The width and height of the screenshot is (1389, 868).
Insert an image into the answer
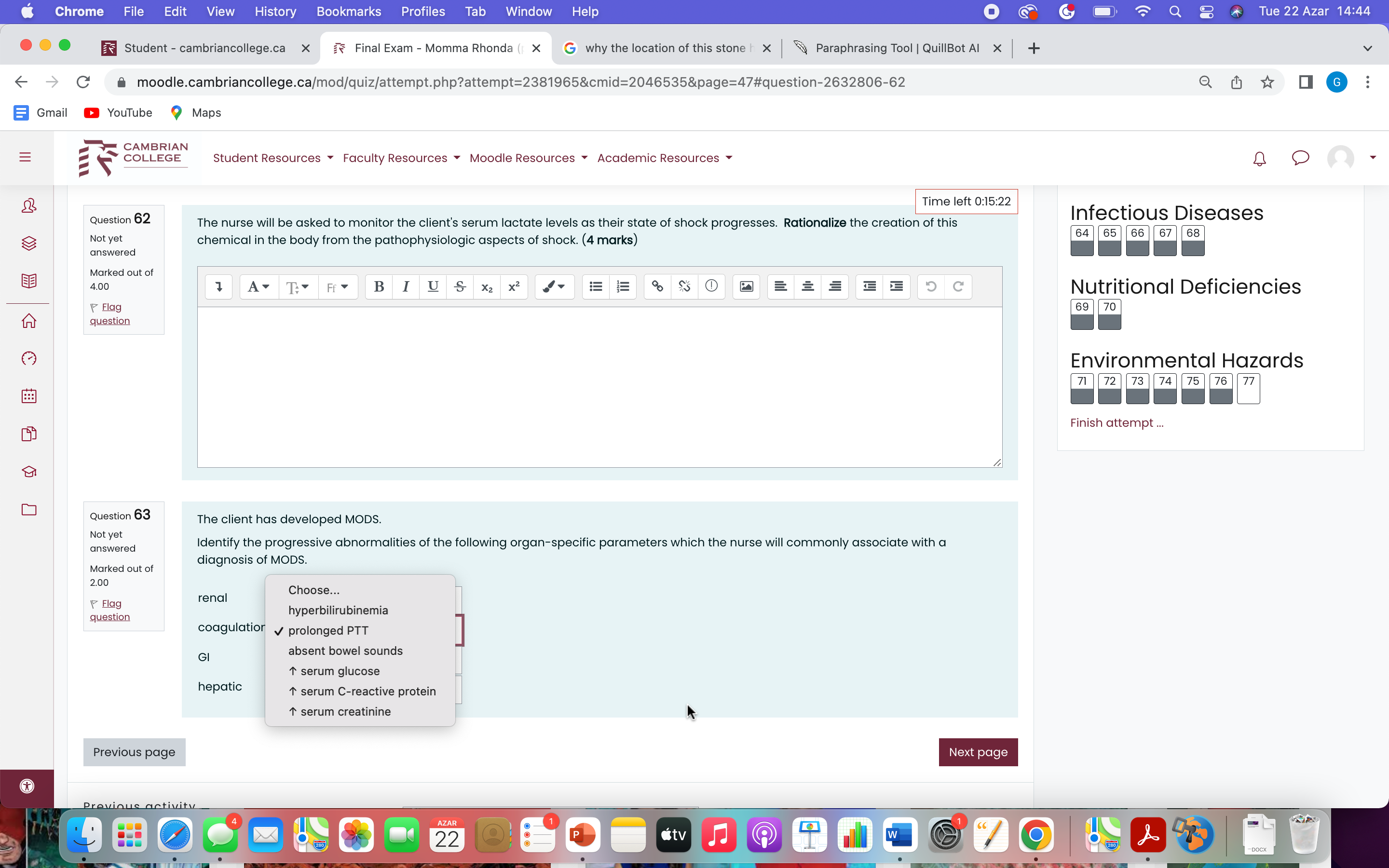click(x=746, y=286)
